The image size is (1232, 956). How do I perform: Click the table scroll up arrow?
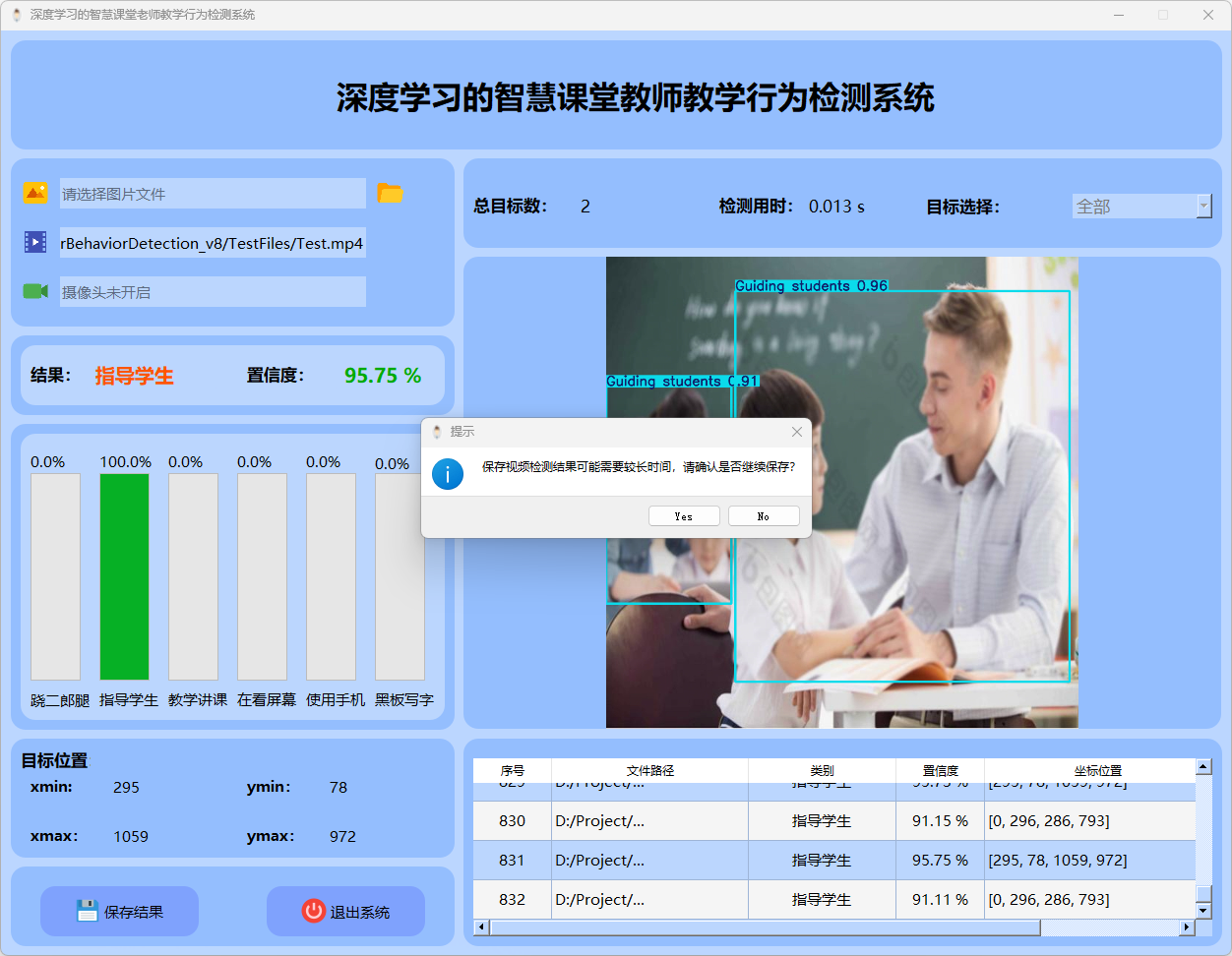click(1203, 766)
